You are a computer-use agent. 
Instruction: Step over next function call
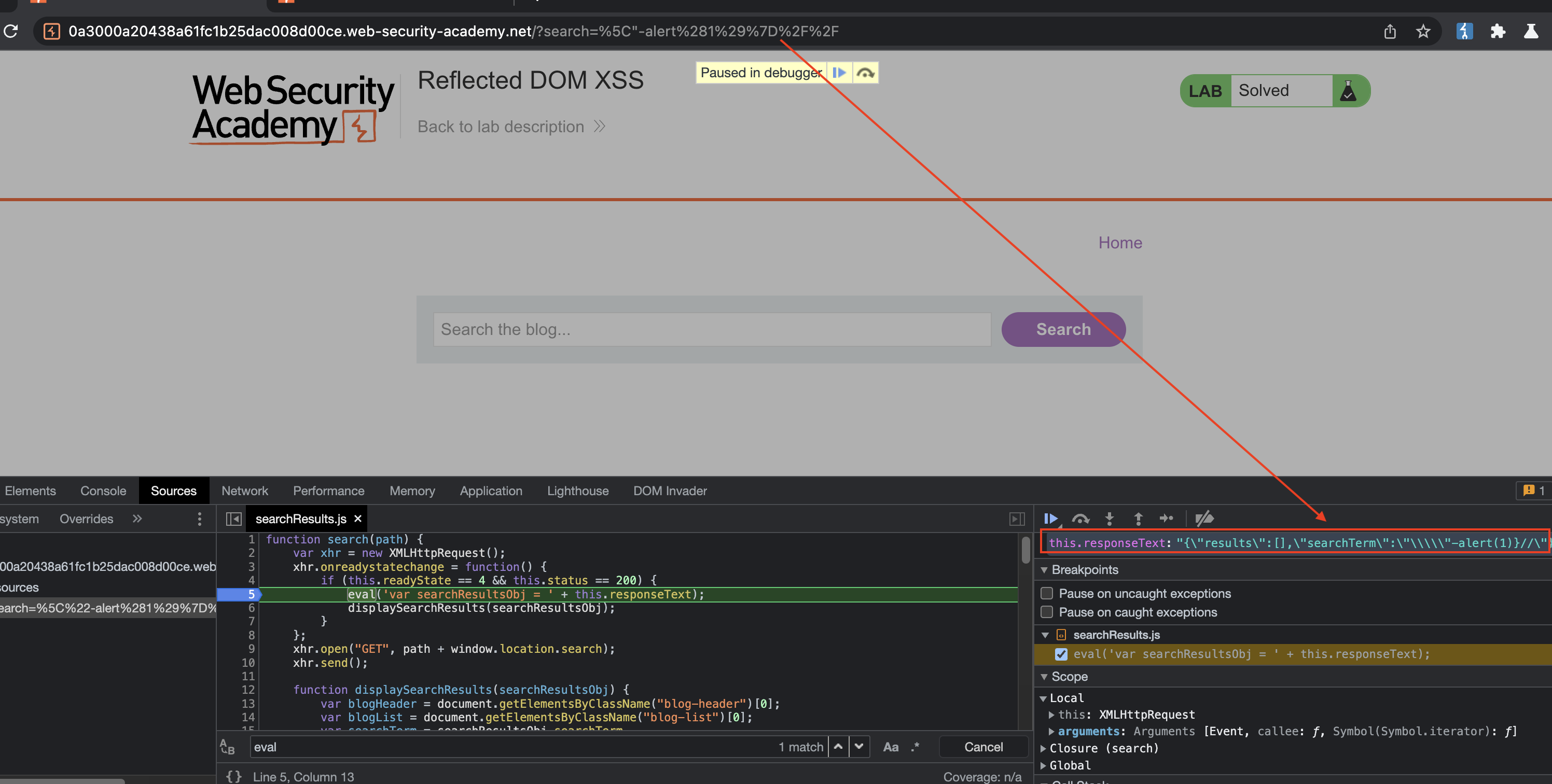[1080, 519]
